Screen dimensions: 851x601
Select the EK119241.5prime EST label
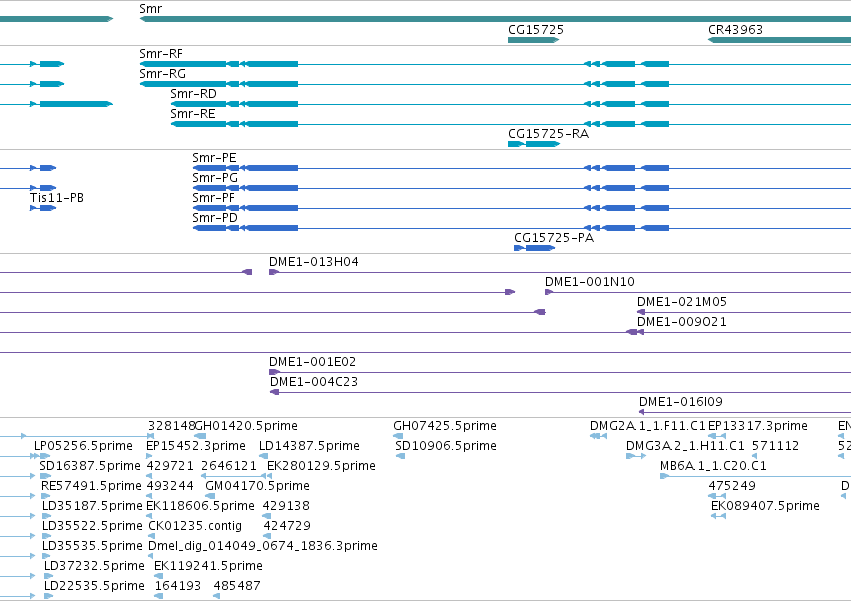pyautogui.click(x=208, y=567)
